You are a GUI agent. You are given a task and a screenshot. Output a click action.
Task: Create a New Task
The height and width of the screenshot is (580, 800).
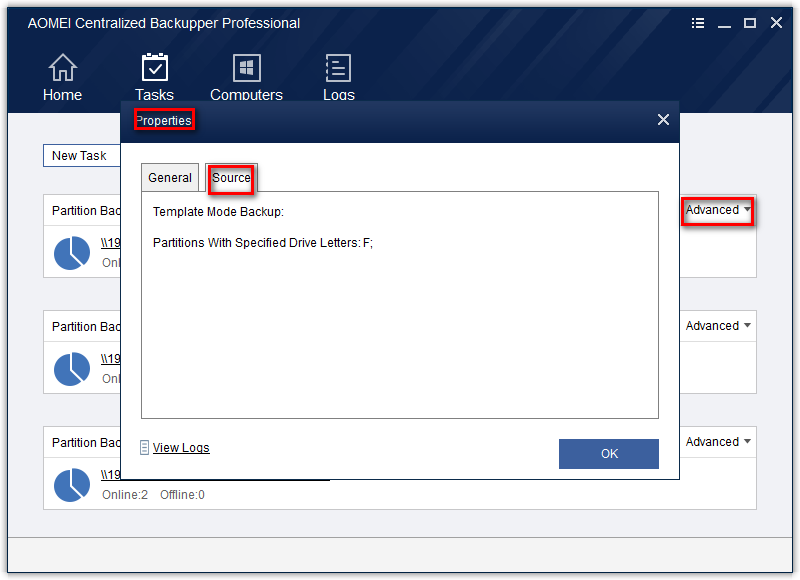pyautogui.click(x=82, y=156)
